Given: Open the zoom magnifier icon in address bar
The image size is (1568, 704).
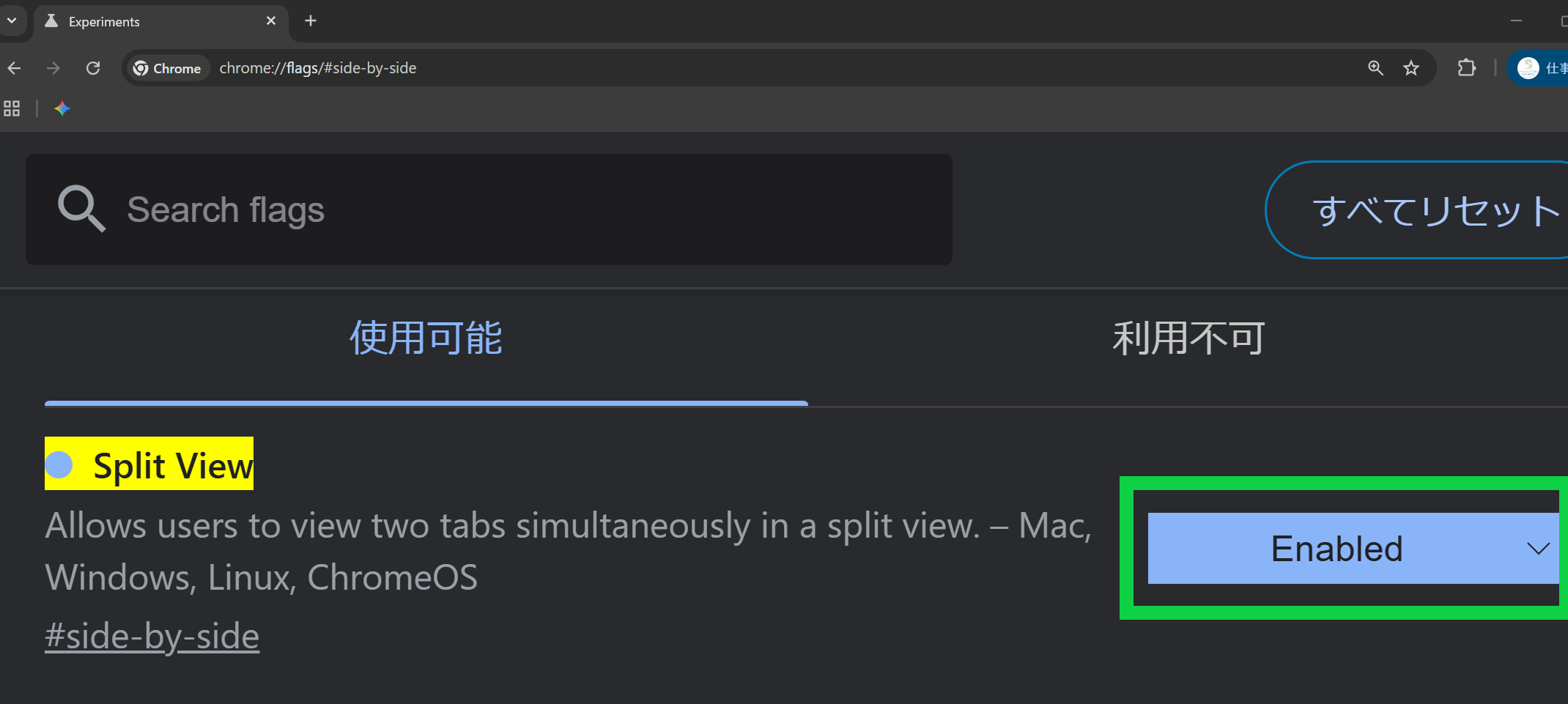Looking at the screenshot, I should (x=1375, y=68).
